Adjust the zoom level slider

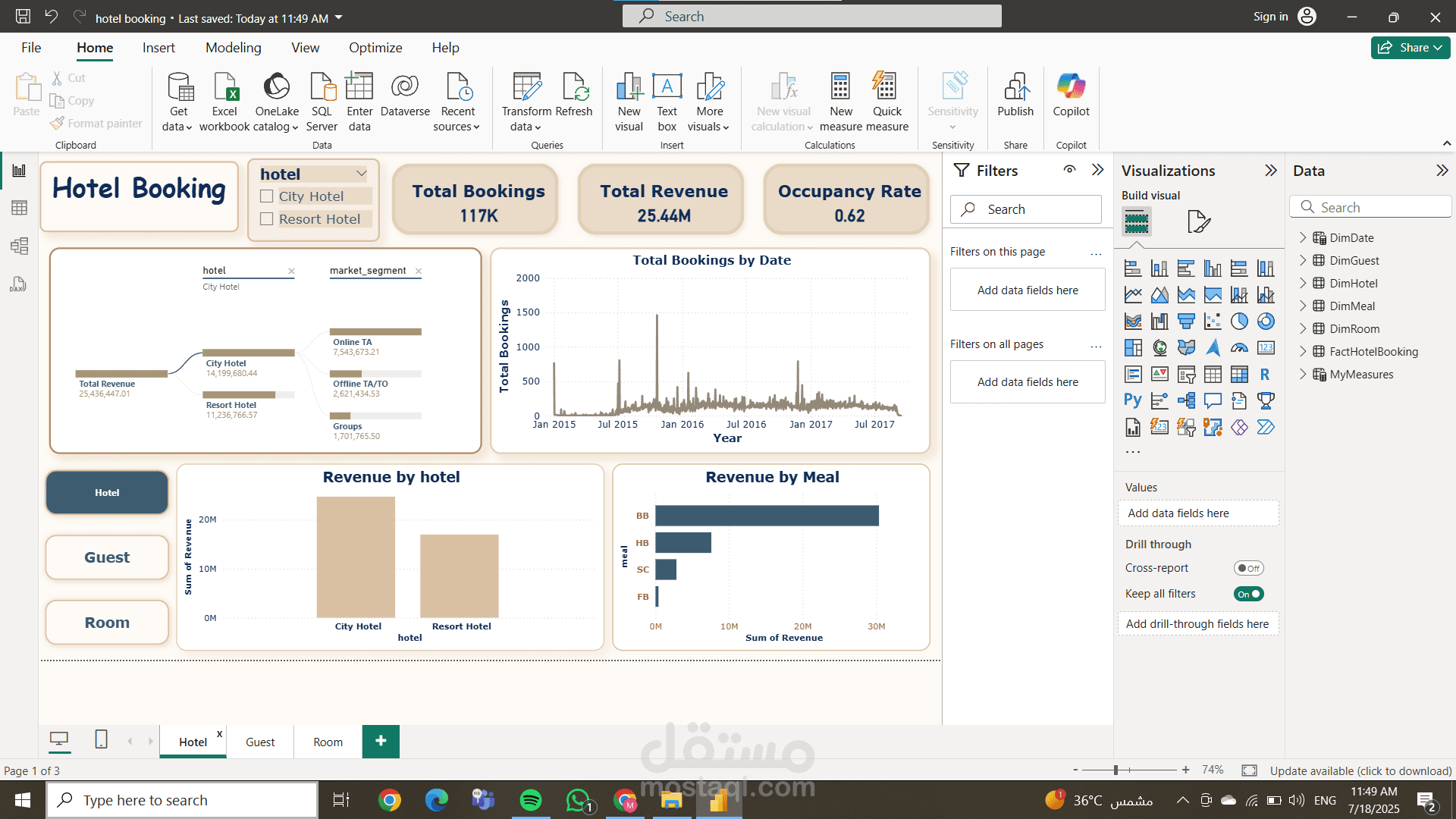coord(1116,770)
